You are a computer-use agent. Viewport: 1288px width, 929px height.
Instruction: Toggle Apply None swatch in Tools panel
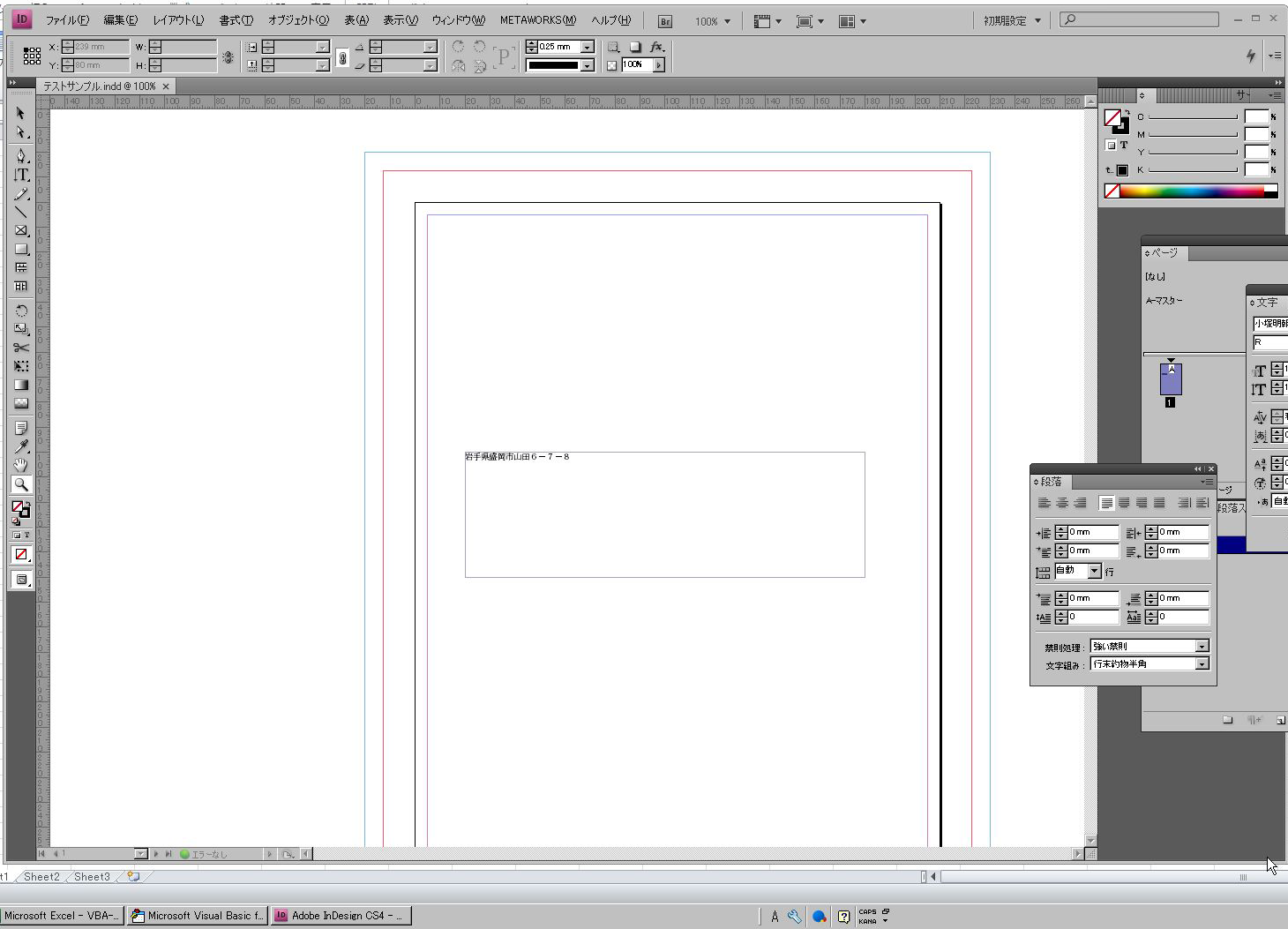[x=21, y=555]
